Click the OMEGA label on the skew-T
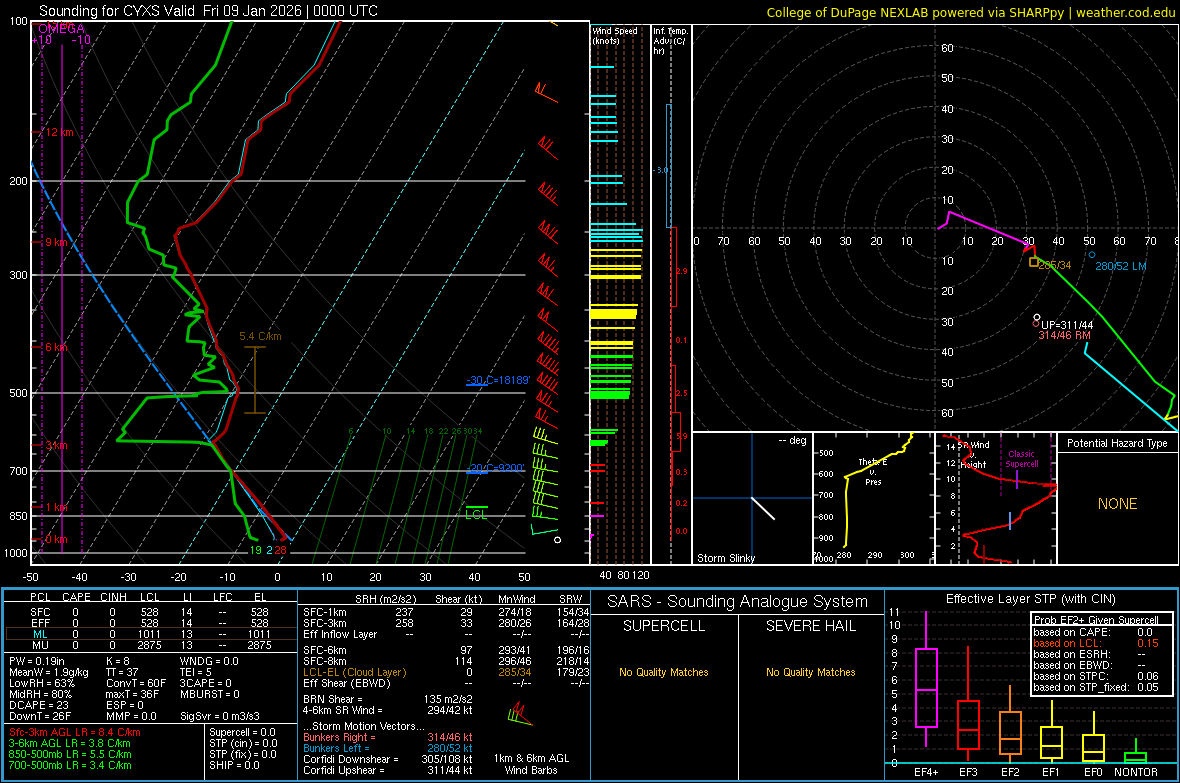Screen dimensions: 1180x783 pos(61,29)
